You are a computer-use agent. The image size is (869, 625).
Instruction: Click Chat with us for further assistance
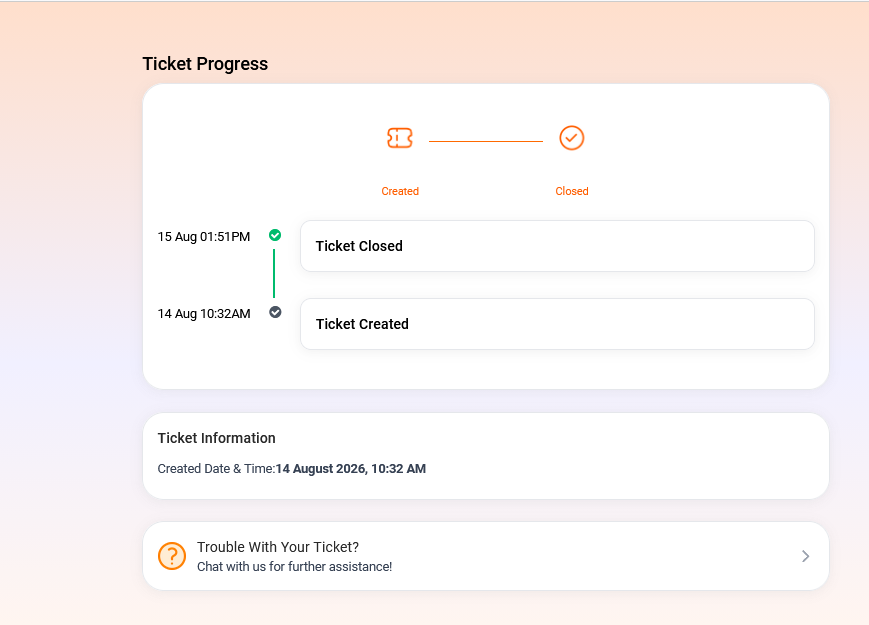[294, 567]
